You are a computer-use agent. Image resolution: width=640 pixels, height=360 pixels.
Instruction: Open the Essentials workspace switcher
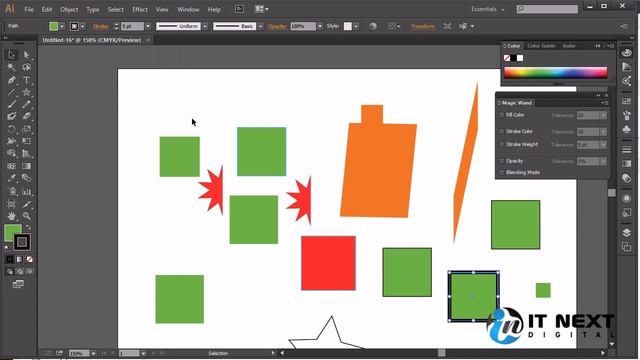(488, 9)
